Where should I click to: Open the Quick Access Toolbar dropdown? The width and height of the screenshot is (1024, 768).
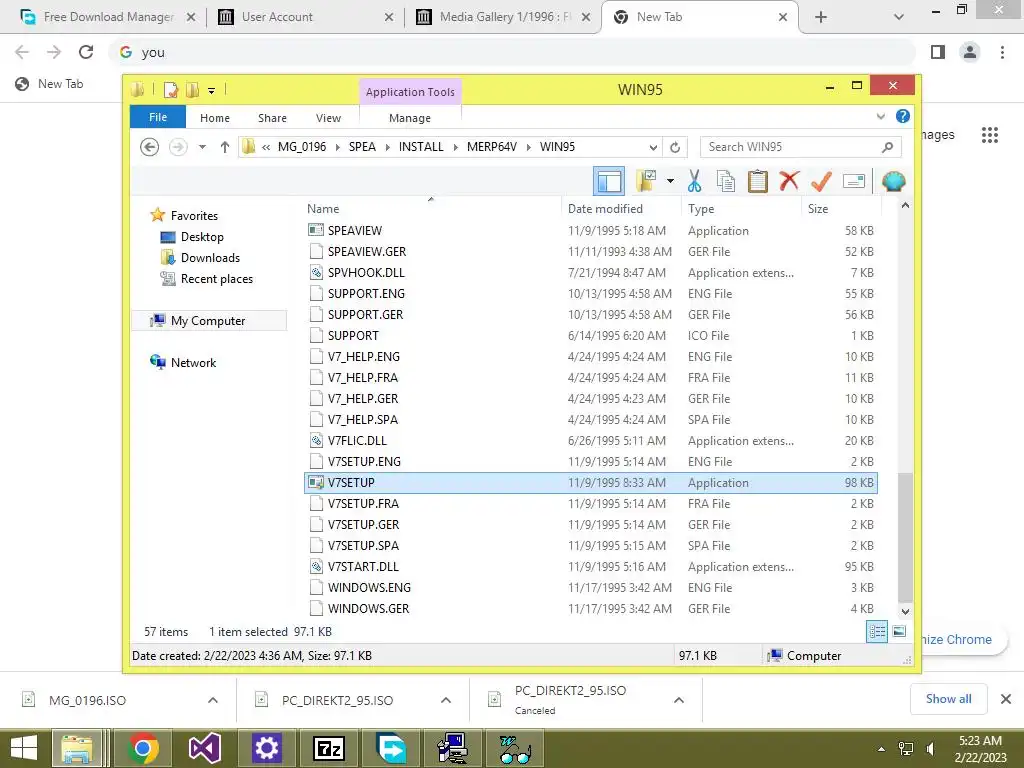pyautogui.click(x=212, y=90)
